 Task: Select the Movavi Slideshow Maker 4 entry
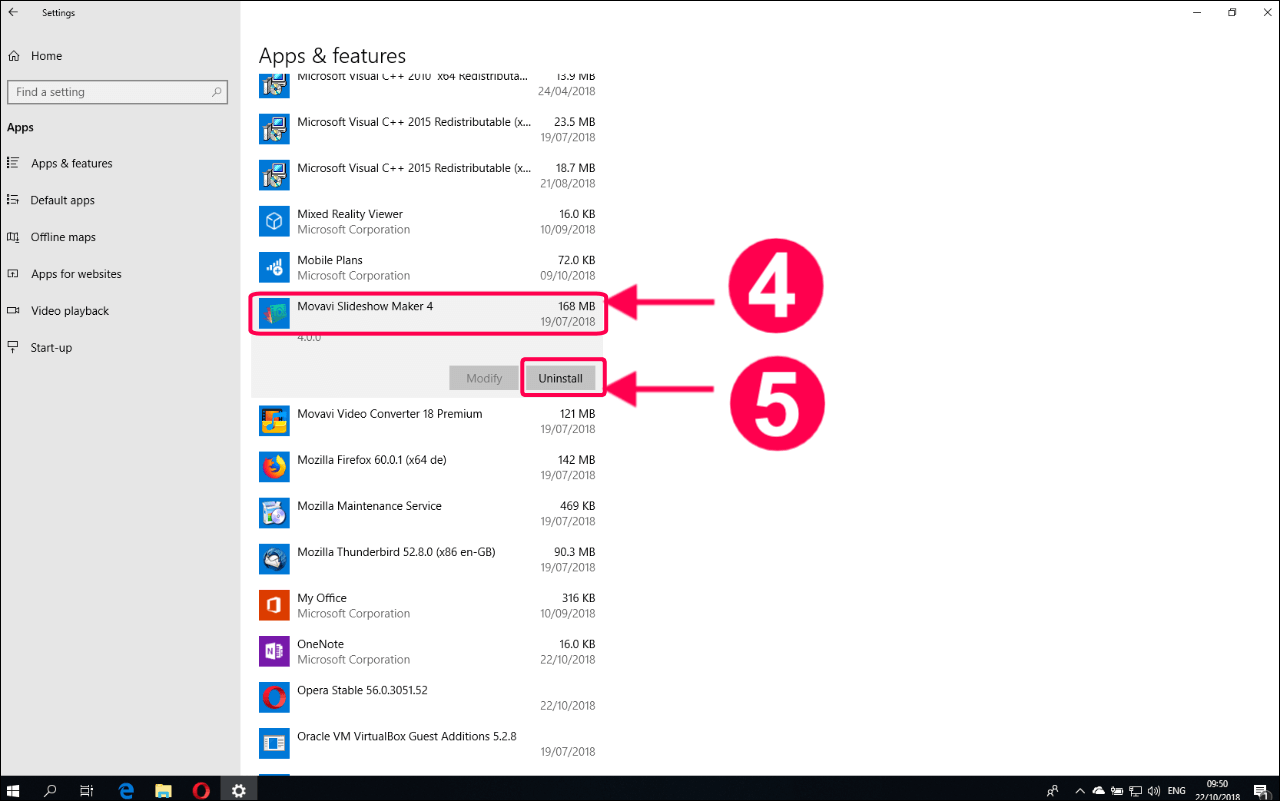tap(427, 313)
